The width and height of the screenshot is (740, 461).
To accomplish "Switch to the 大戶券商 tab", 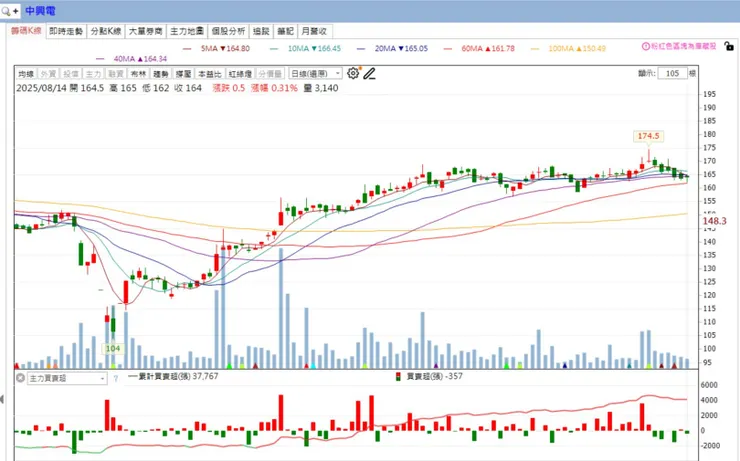I will pyautogui.click(x=145, y=31).
